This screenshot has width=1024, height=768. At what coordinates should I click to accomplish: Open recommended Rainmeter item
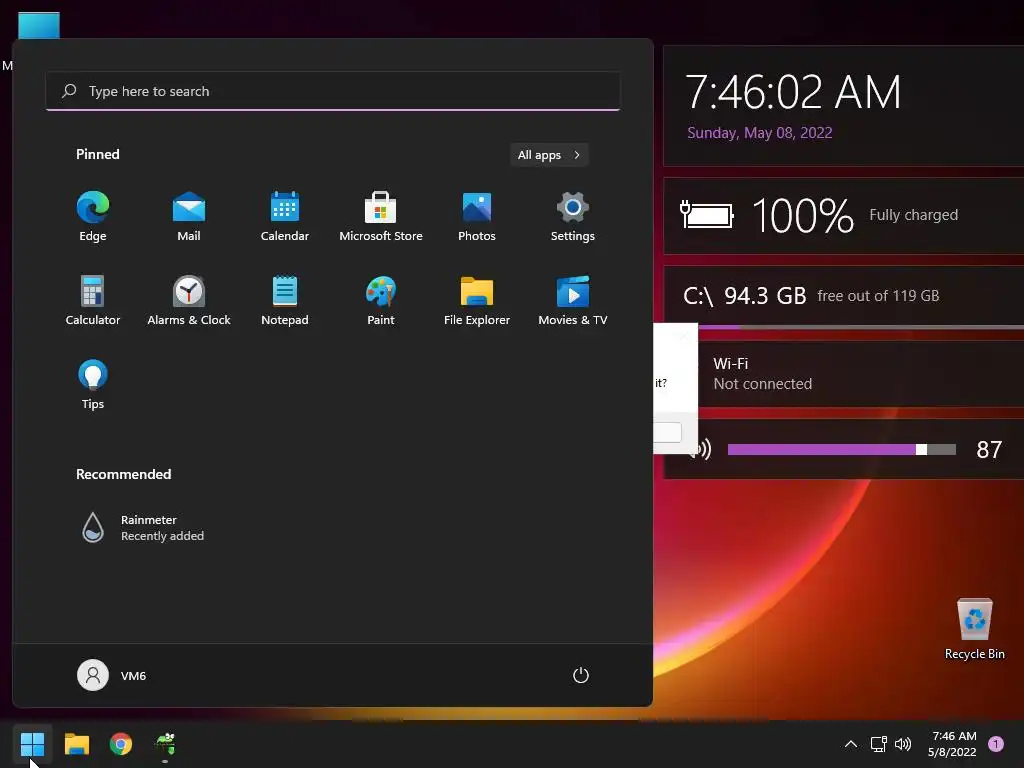pyautogui.click(x=142, y=528)
